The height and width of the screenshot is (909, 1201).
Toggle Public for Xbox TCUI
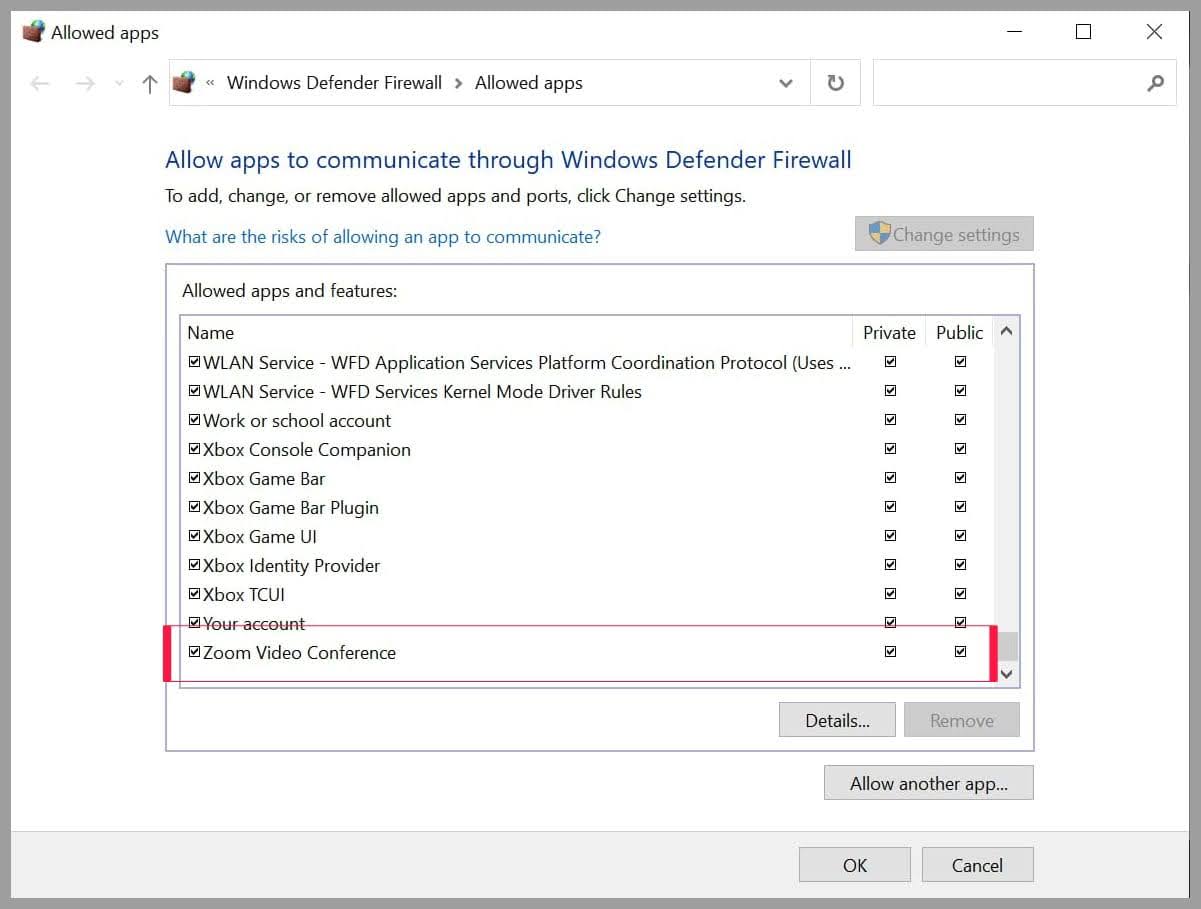pos(960,594)
